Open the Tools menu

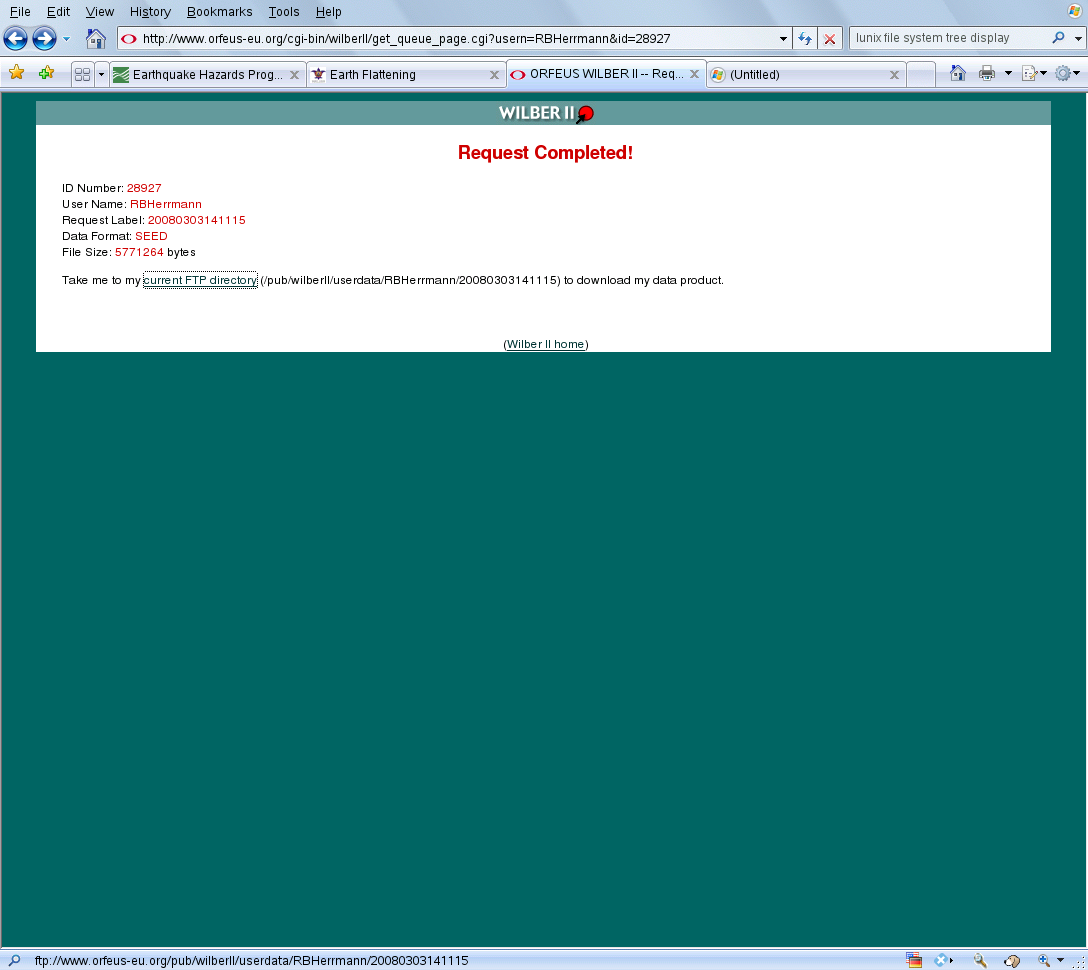[x=284, y=12]
